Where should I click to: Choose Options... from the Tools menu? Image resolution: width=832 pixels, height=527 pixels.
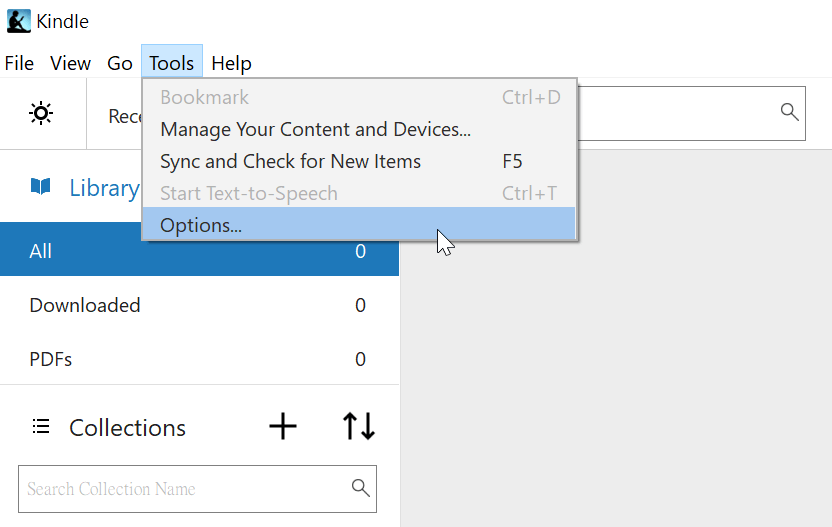[x=359, y=225]
